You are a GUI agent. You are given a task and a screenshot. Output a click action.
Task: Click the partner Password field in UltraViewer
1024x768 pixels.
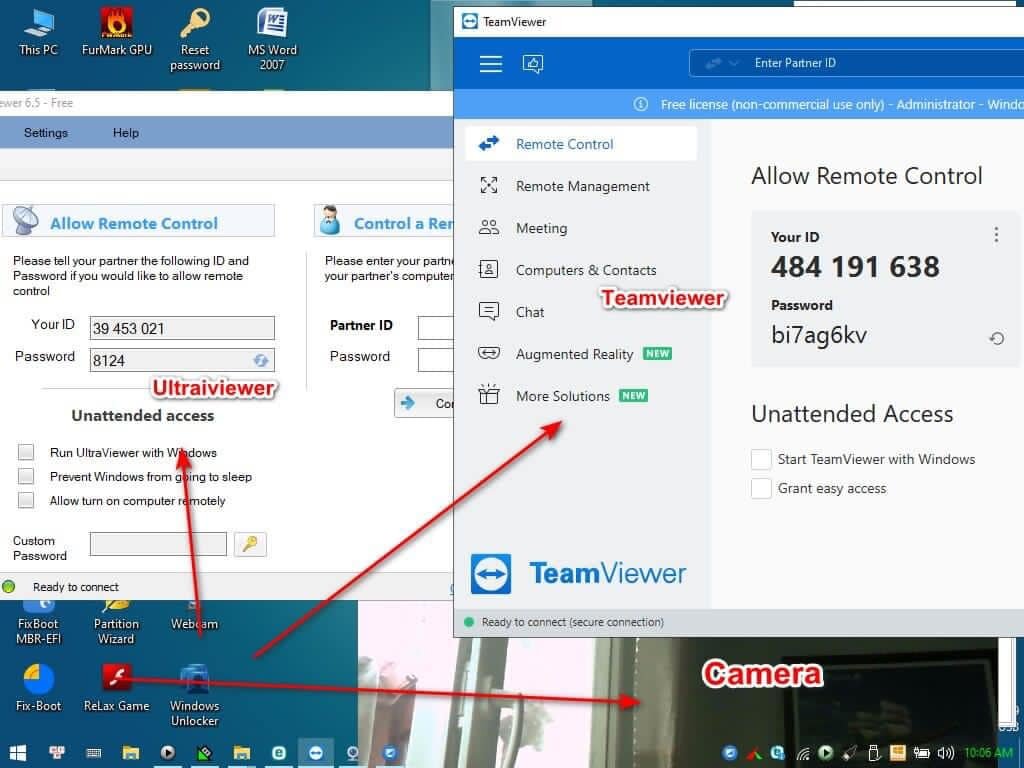click(436, 359)
